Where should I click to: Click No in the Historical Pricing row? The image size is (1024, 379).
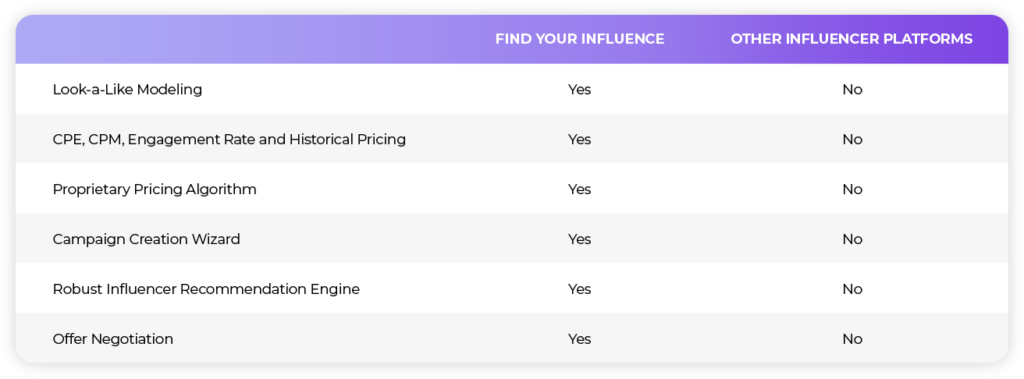point(852,139)
